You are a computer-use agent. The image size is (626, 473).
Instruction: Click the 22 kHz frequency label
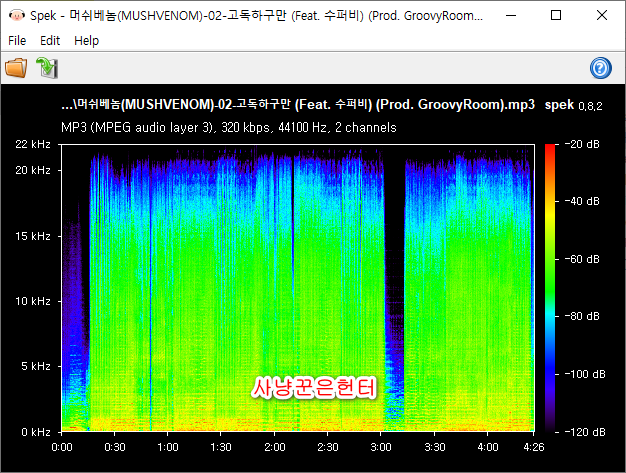33,144
